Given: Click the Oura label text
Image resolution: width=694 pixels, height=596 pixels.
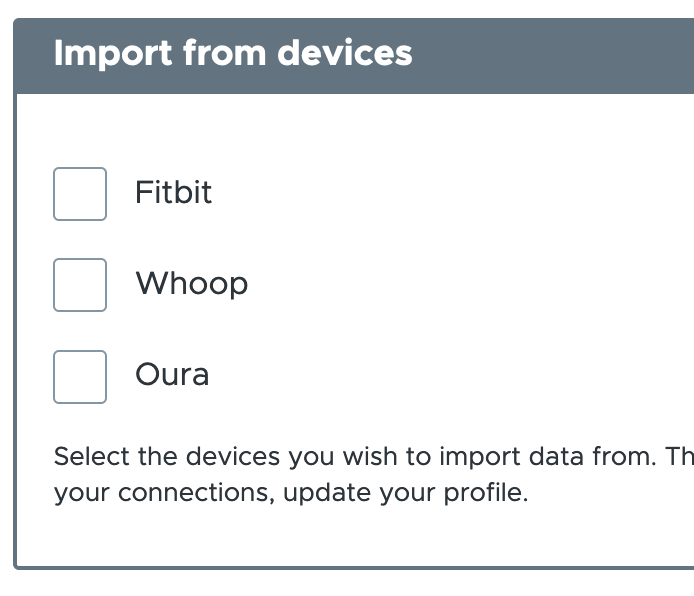Looking at the screenshot, I should click(172, 375).
